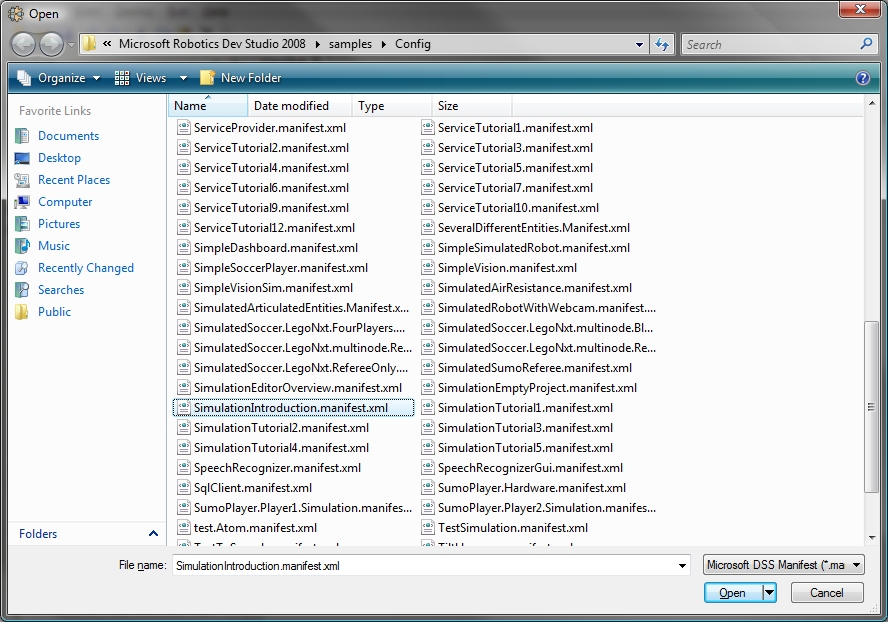This screenshot has height=622, width=888.
Task: Click the Recent Places icon
Action: coord(22,180)
